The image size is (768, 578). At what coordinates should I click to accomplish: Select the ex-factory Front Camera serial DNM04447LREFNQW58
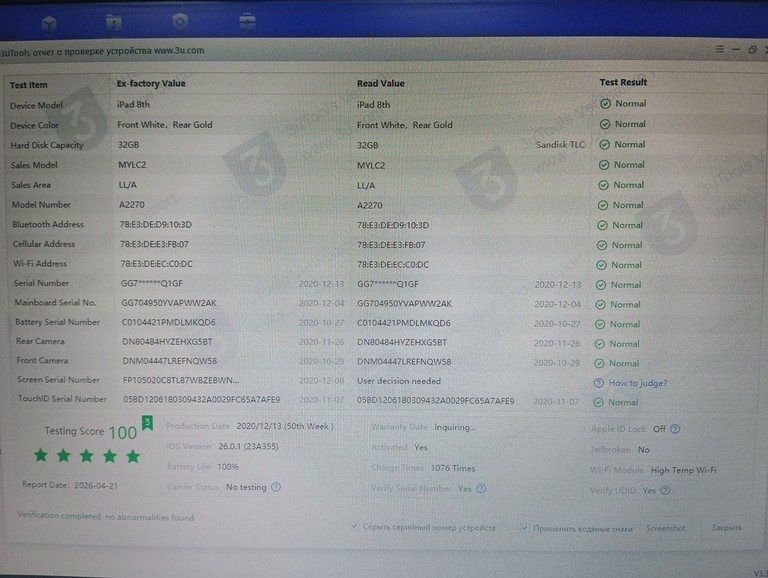coord(169,361)
